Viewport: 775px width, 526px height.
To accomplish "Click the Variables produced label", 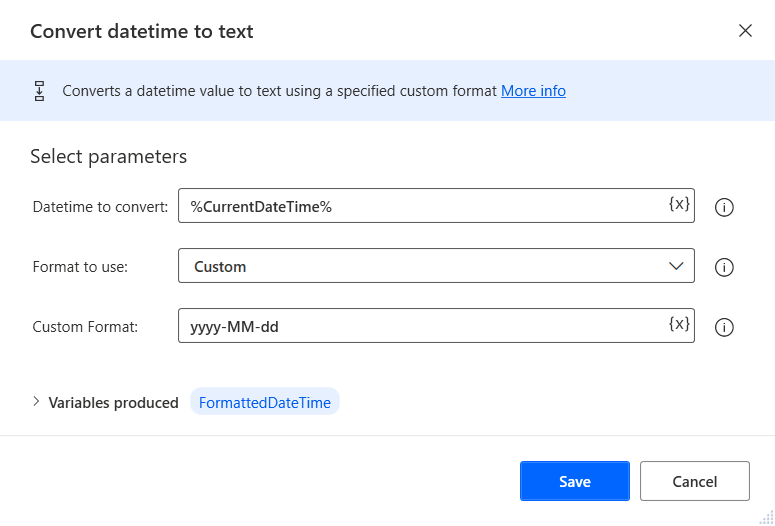I will pyautogui.click(x=113, y=403).
